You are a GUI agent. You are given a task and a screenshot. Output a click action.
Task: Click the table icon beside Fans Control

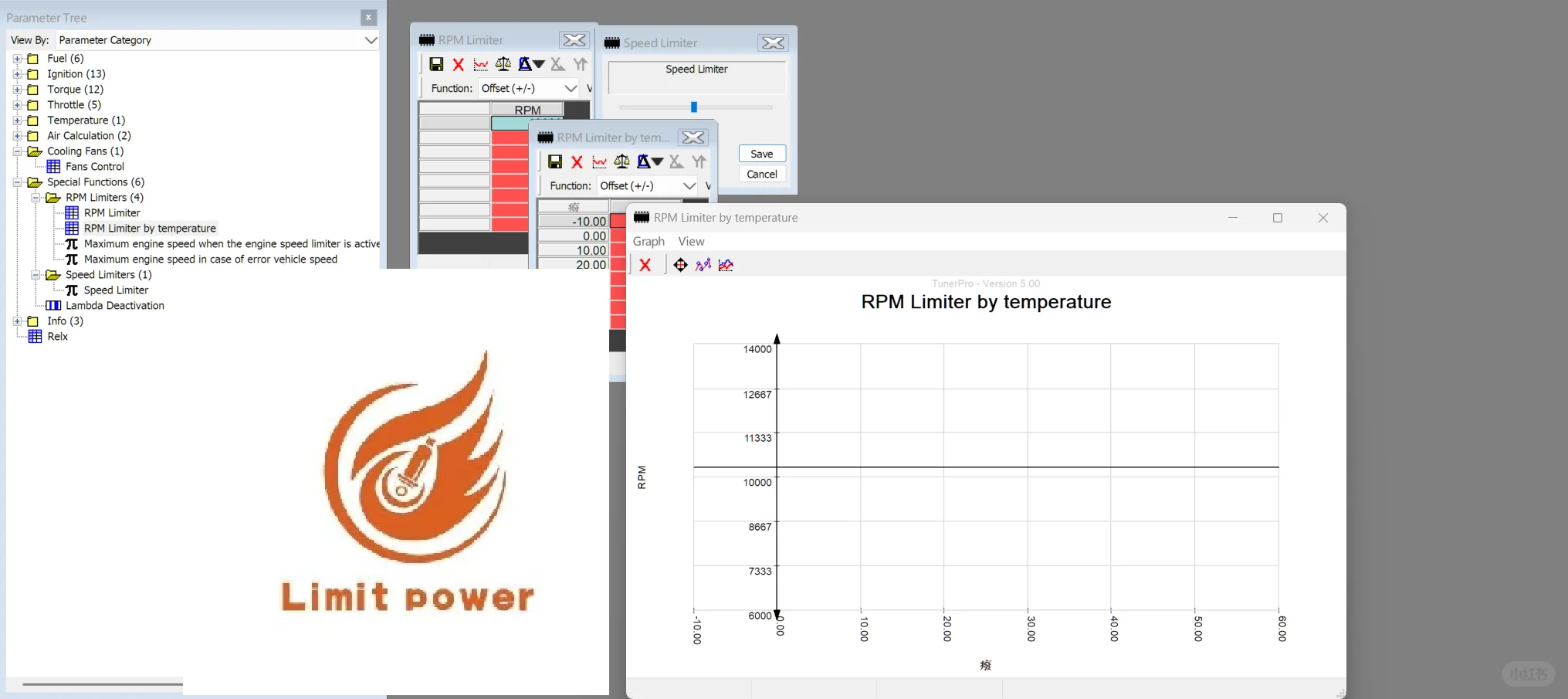[x=53, y=166]
